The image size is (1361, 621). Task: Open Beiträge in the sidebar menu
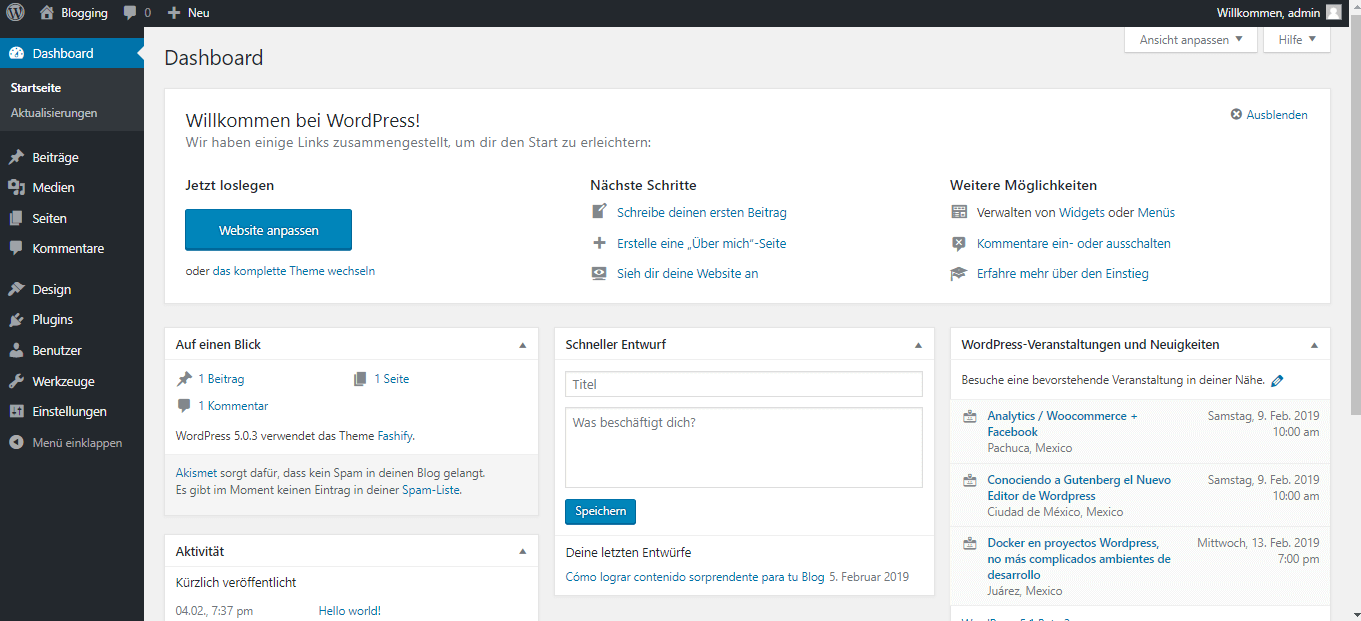coord(72,157)
